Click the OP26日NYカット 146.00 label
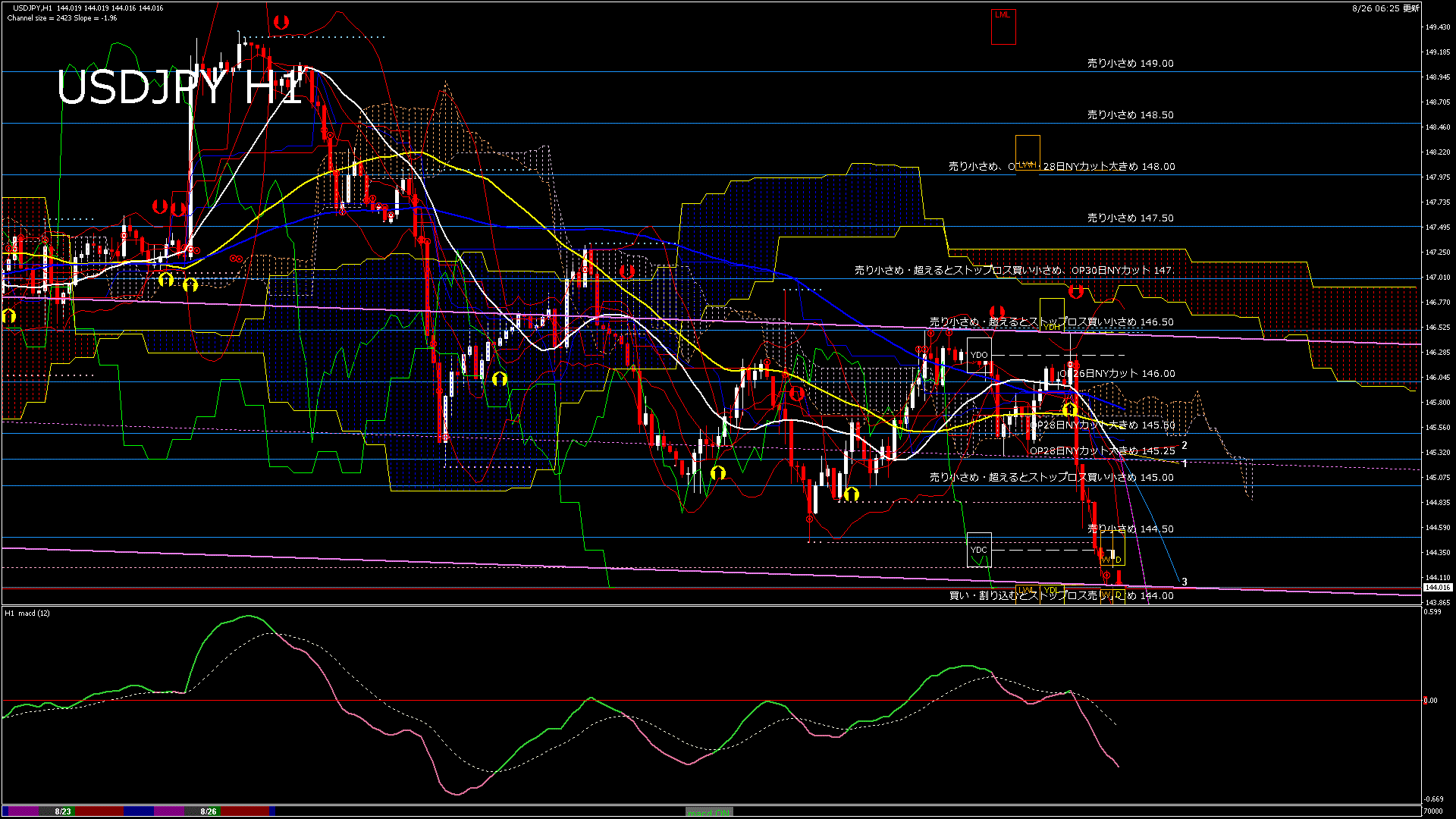Screen dimensions: 1456x819 (1117, 374)
